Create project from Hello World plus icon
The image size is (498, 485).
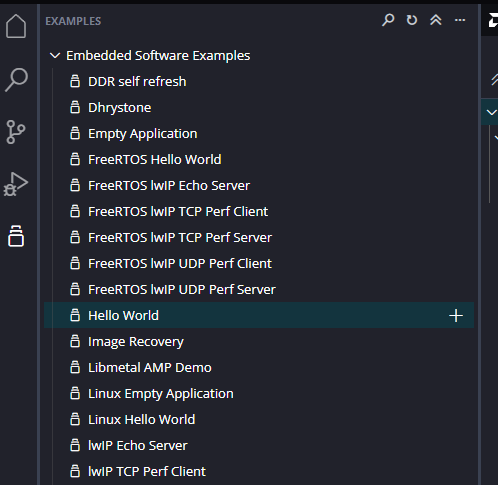[x=456, y=316]
